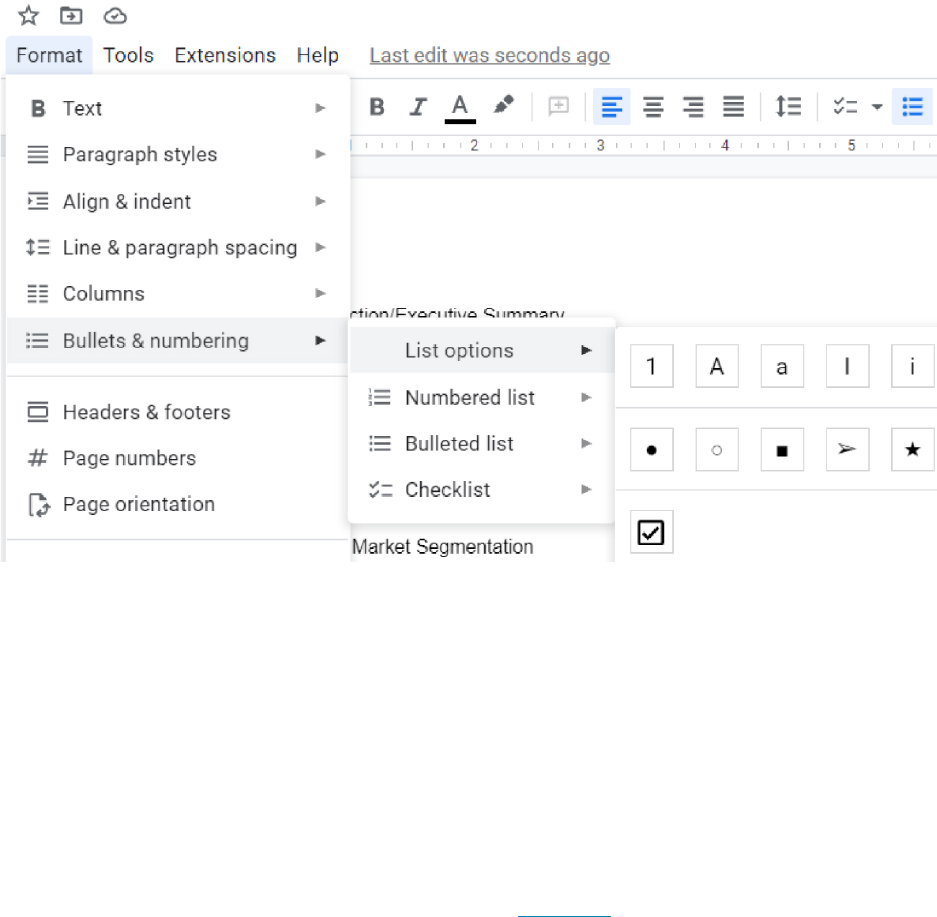Click the add comment toolbar icon
Image resolution: width=937 pixels, height=917 pixels.
coord(558,107)
